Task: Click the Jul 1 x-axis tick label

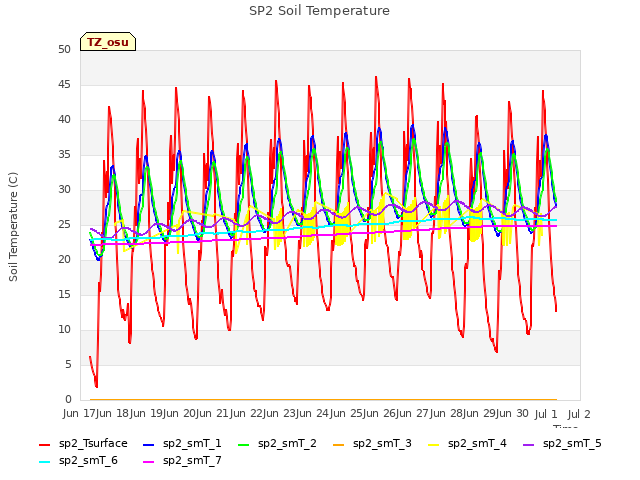Action: pyautogui.click(x=546, y=414)
